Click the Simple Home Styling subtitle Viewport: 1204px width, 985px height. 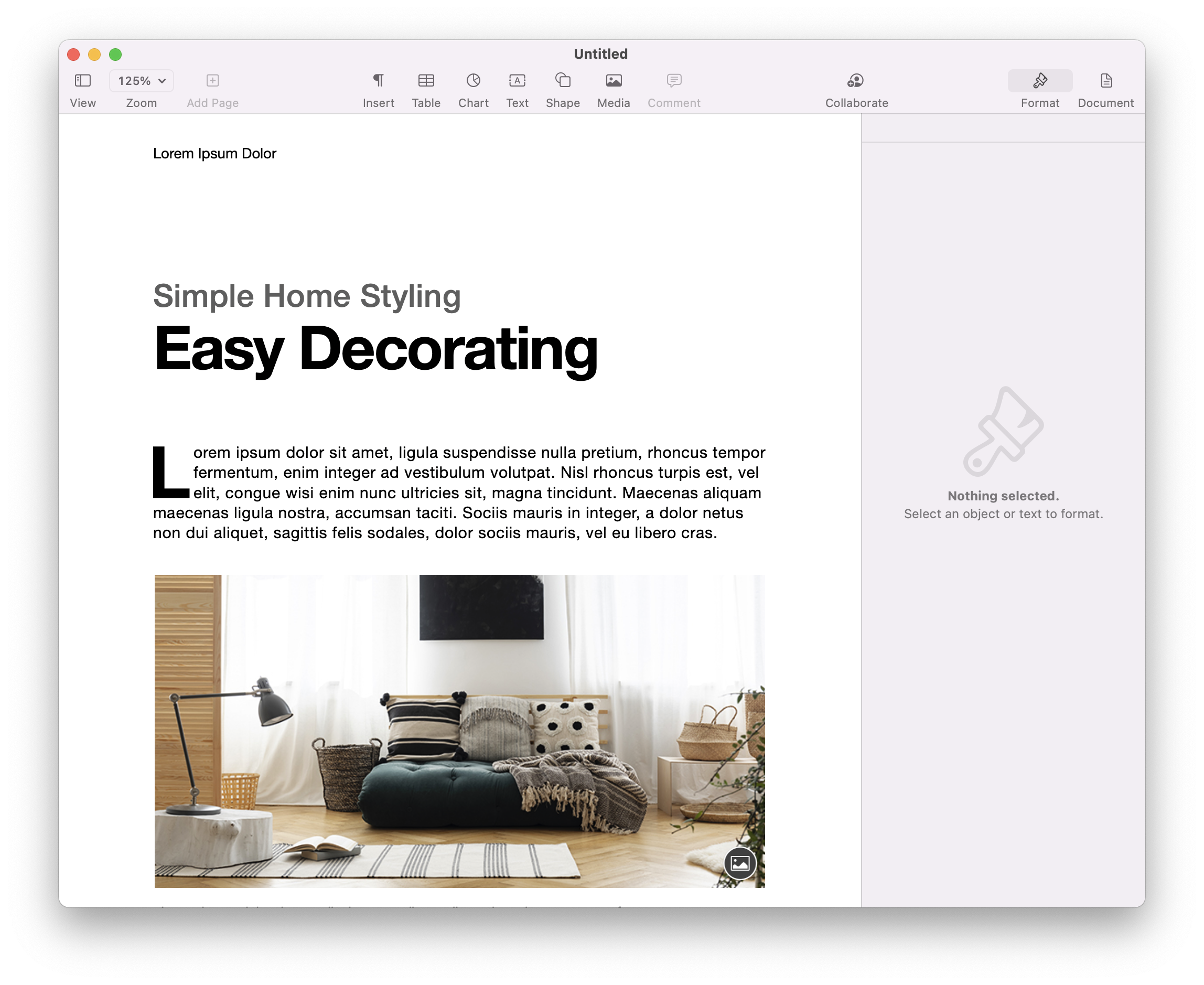307,296
